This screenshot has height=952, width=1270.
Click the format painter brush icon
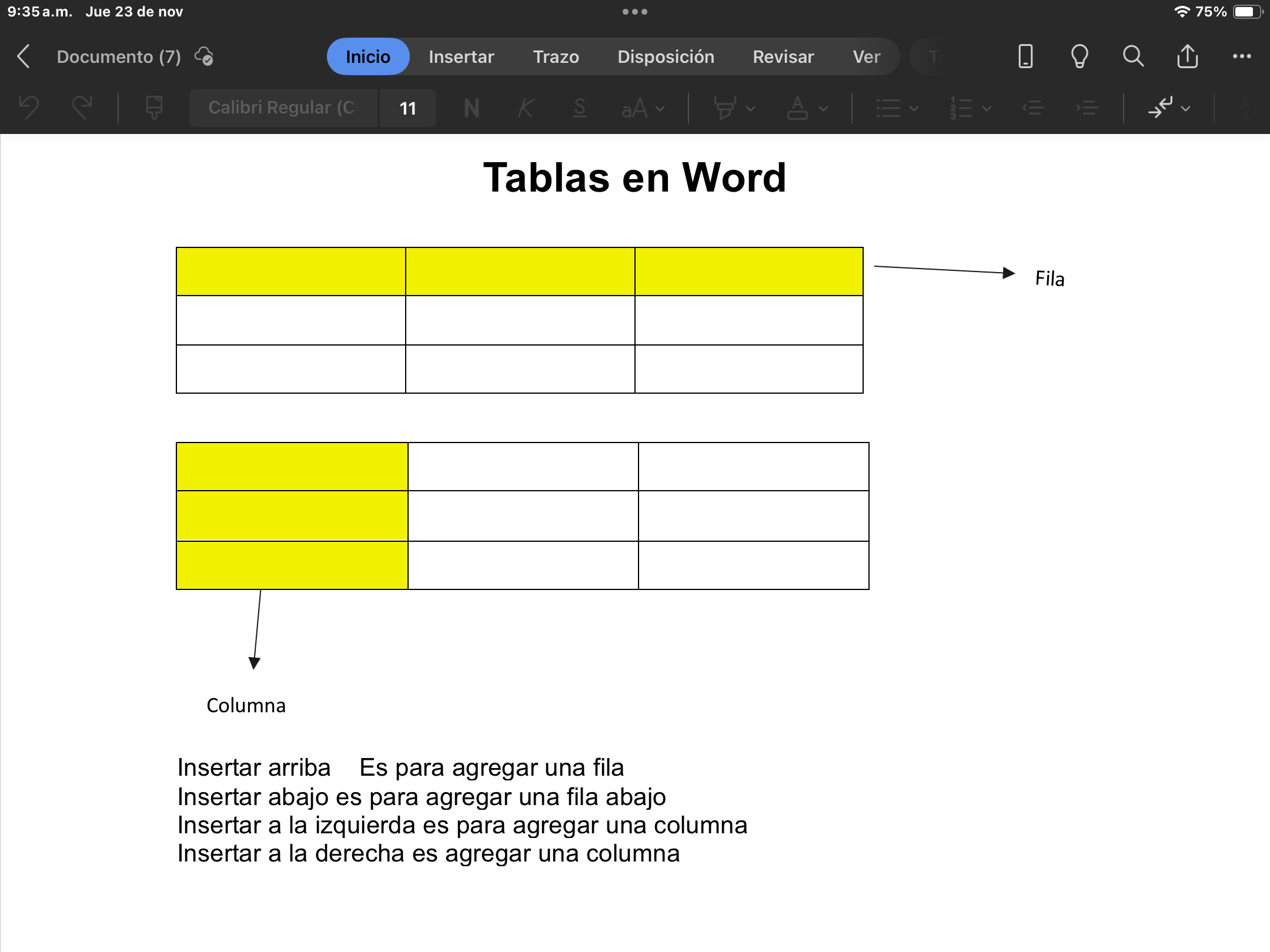pyautogui.click(x=154, y=108)
